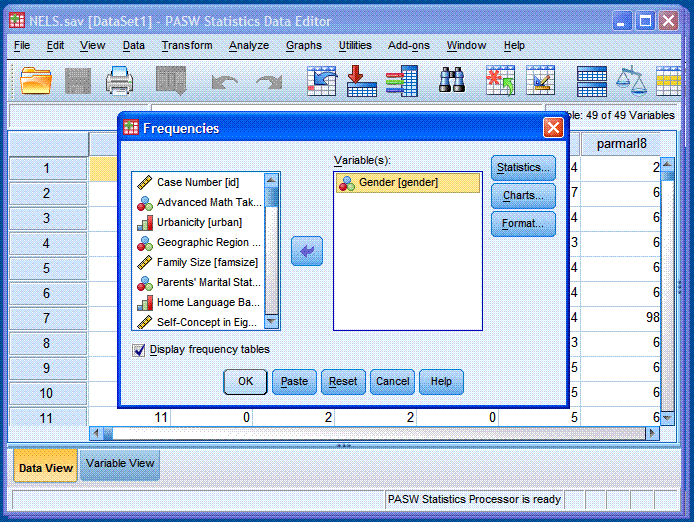Click the Reset button
694x522 pixels.
pos(343,382)
